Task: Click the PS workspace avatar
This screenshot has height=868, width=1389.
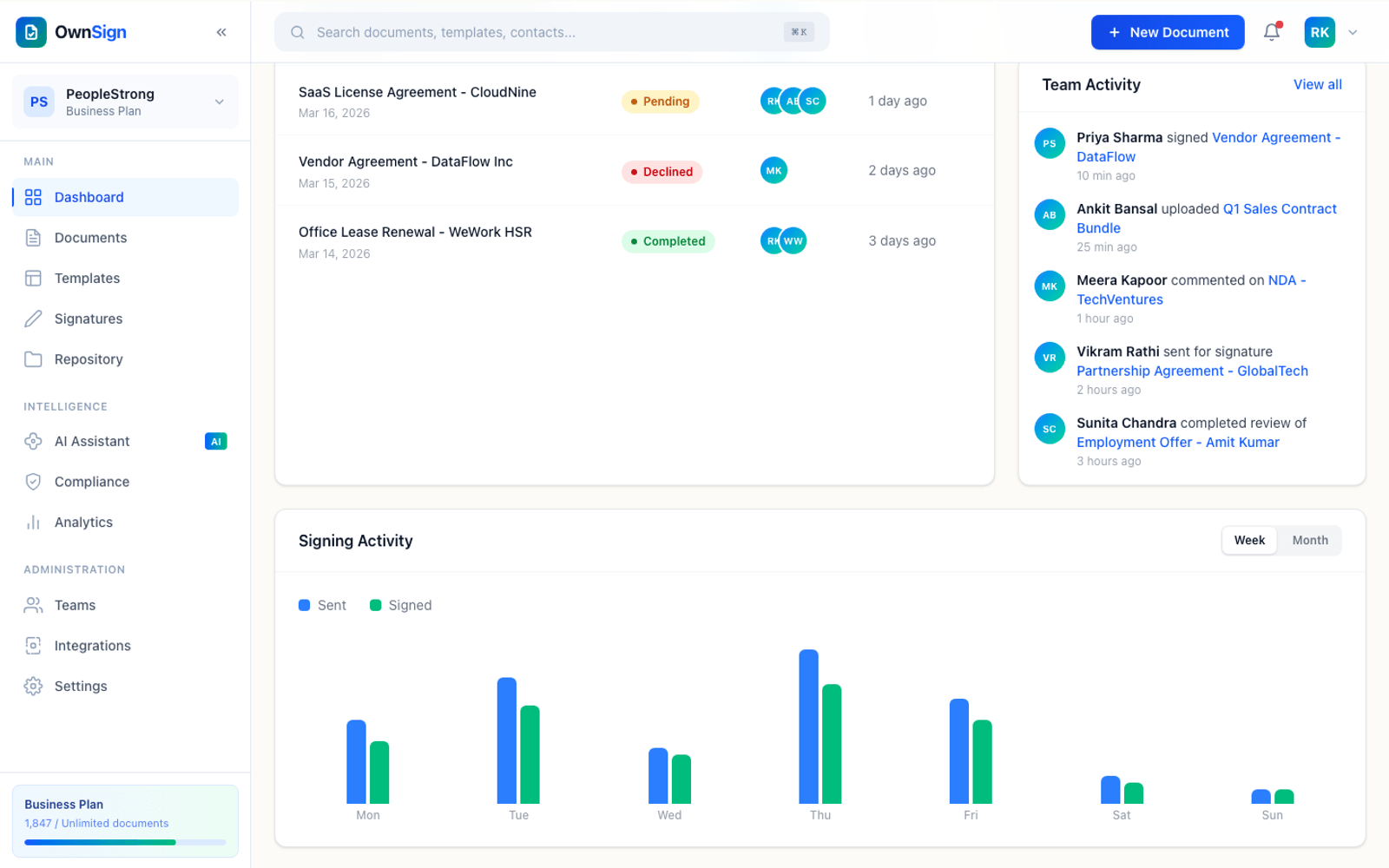Action: tap(39, 102)
